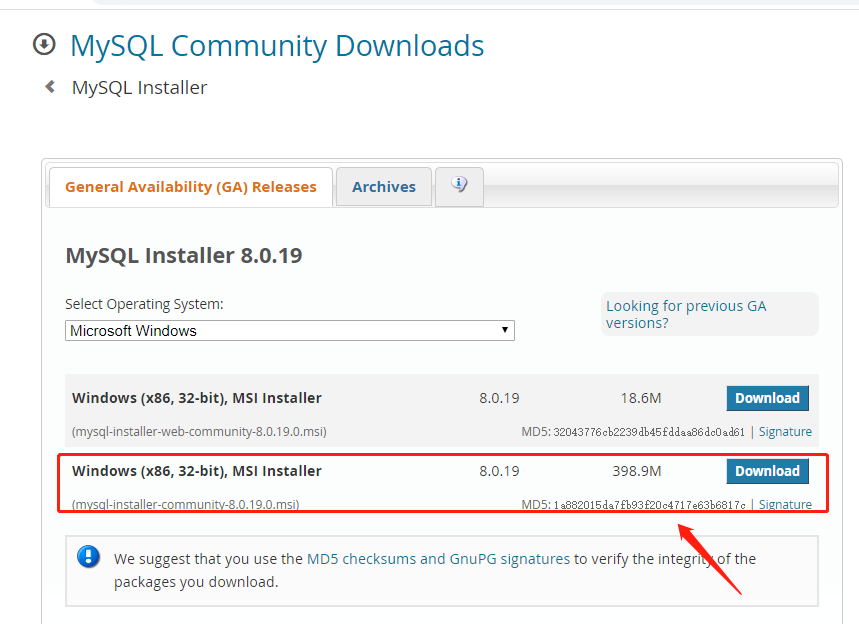The height and width of the screenshot is (624, 859).
Task: Open the Select Operating System dropdown
Action: (x=290, y=330)
